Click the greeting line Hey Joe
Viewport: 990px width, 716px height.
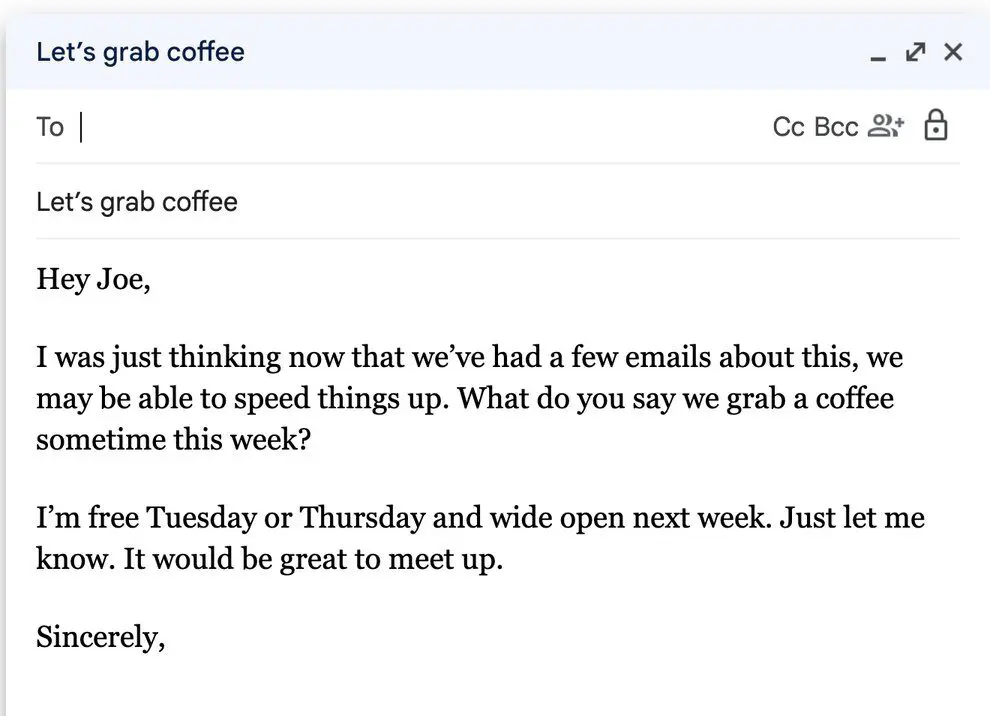93,279
